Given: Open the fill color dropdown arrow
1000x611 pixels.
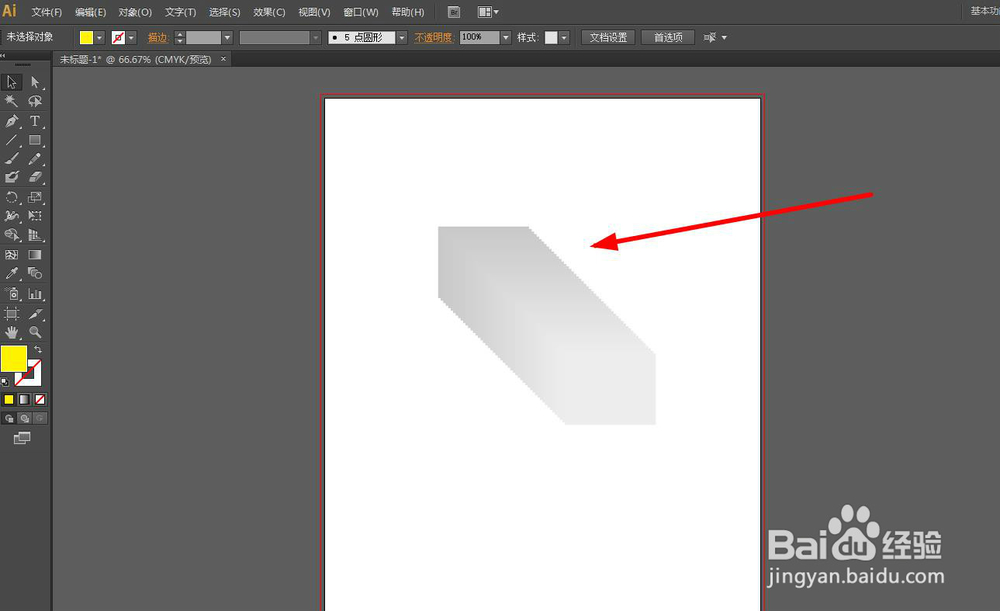Looking at the screenshot, I should (x=99, y=38).
